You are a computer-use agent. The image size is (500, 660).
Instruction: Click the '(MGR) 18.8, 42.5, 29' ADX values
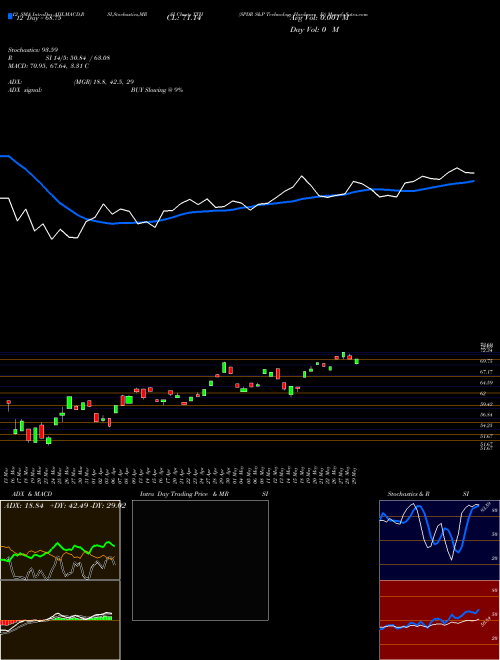click(103, 82)
